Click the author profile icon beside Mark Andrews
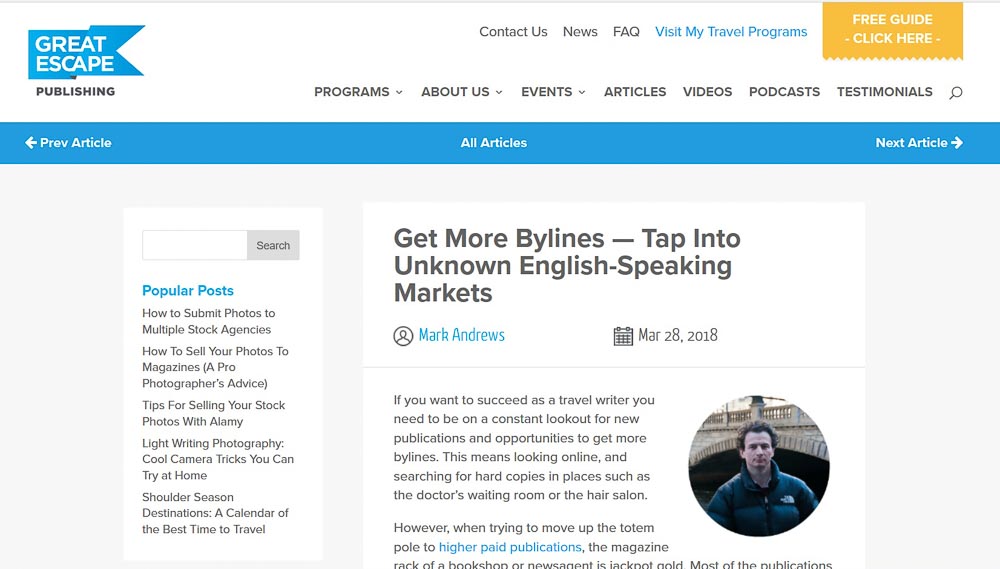Screen dimensions: 1000x569 coord(403,336)
